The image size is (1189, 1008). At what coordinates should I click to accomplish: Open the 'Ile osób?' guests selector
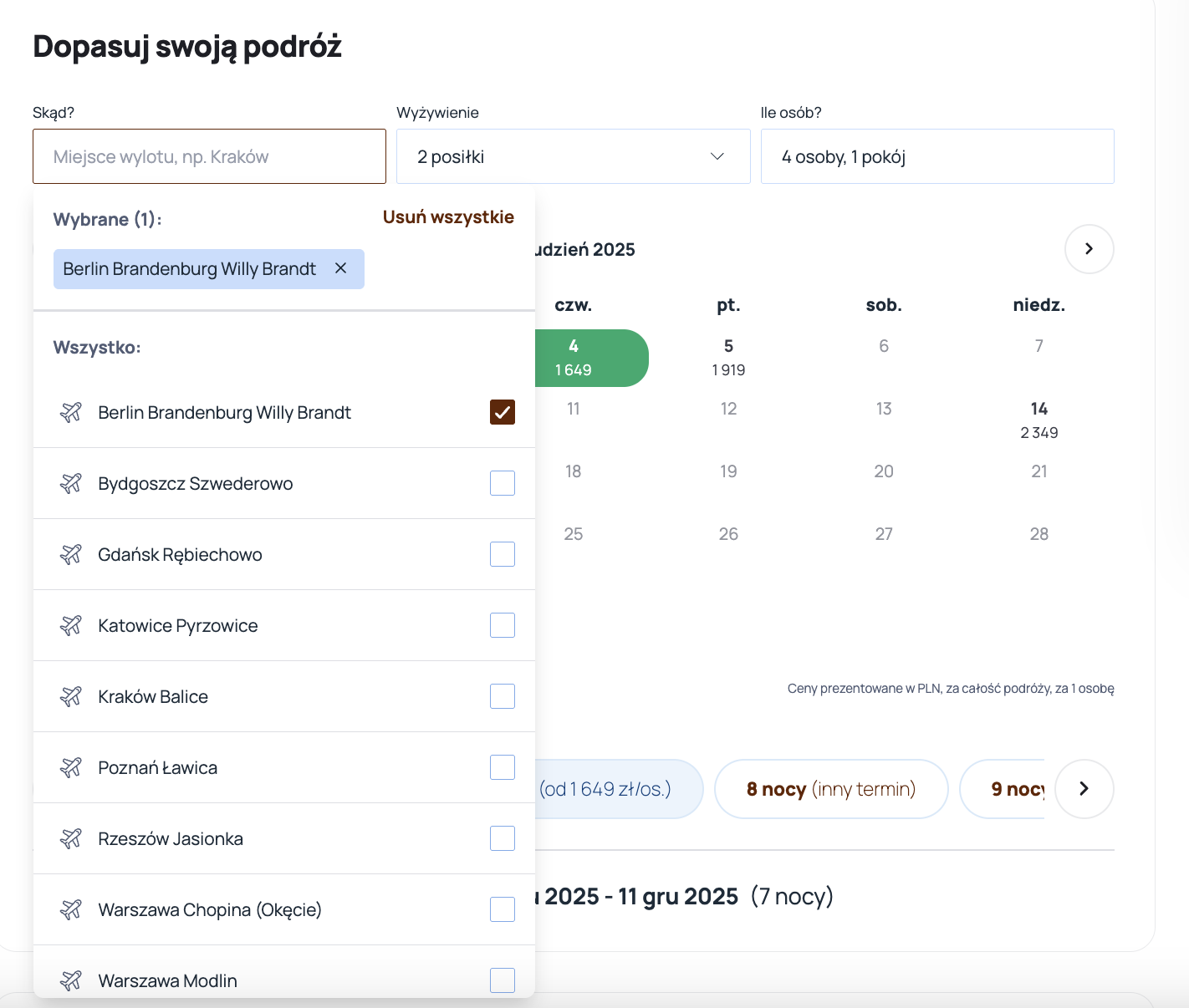tap(936, 156)
